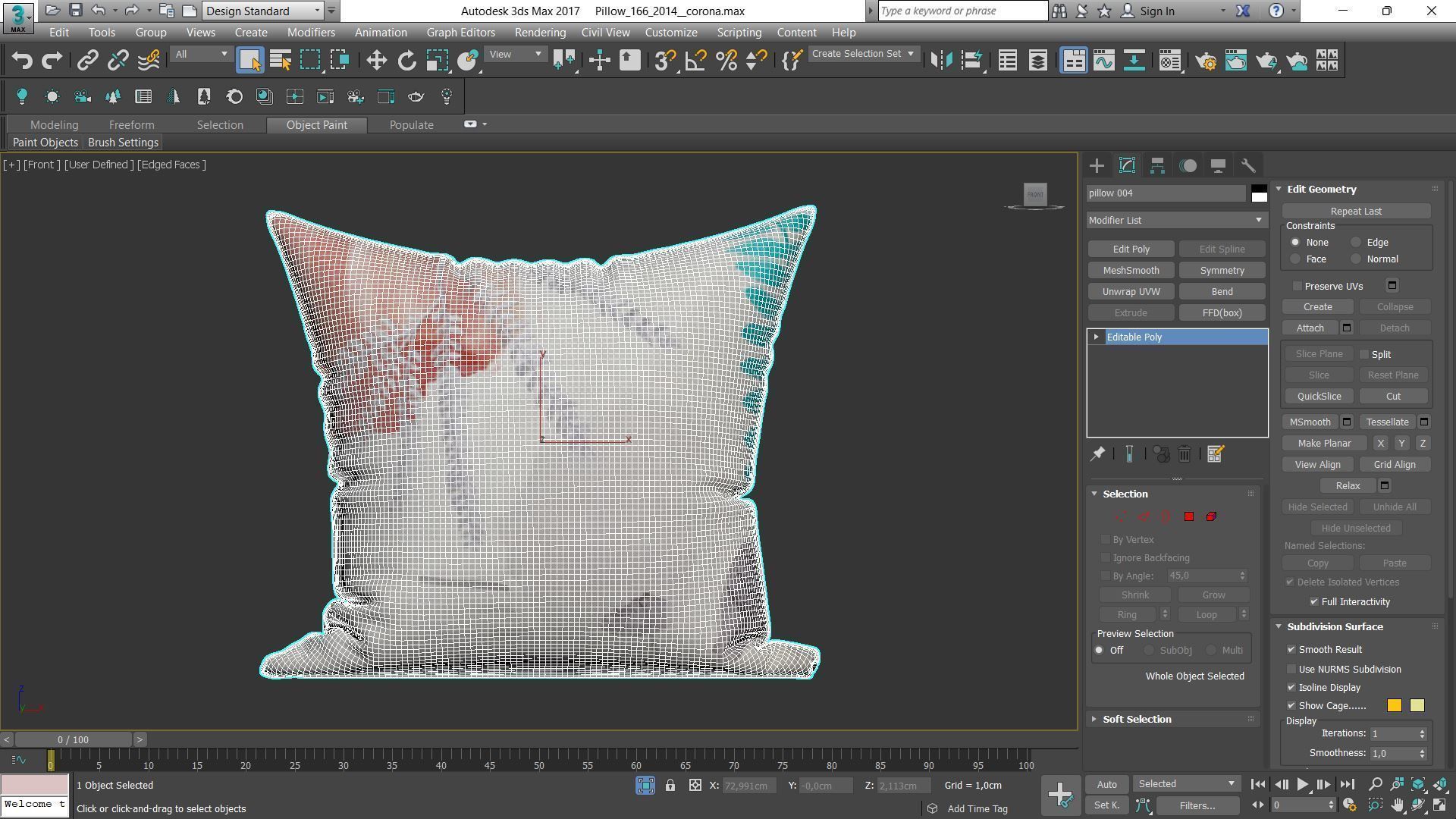Open the Brush Settings panel tab
1456x819 pixels.
click(x=123, y=143)
